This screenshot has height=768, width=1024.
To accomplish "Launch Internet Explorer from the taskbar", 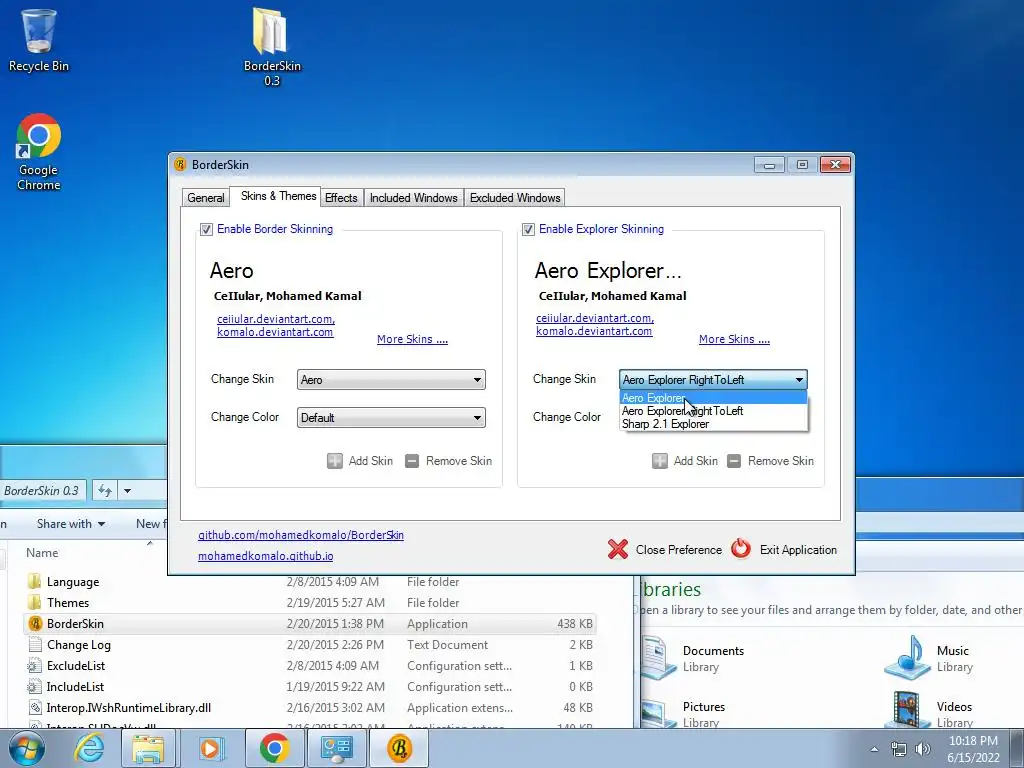I will pyautogui.click(x=89, y=748).
